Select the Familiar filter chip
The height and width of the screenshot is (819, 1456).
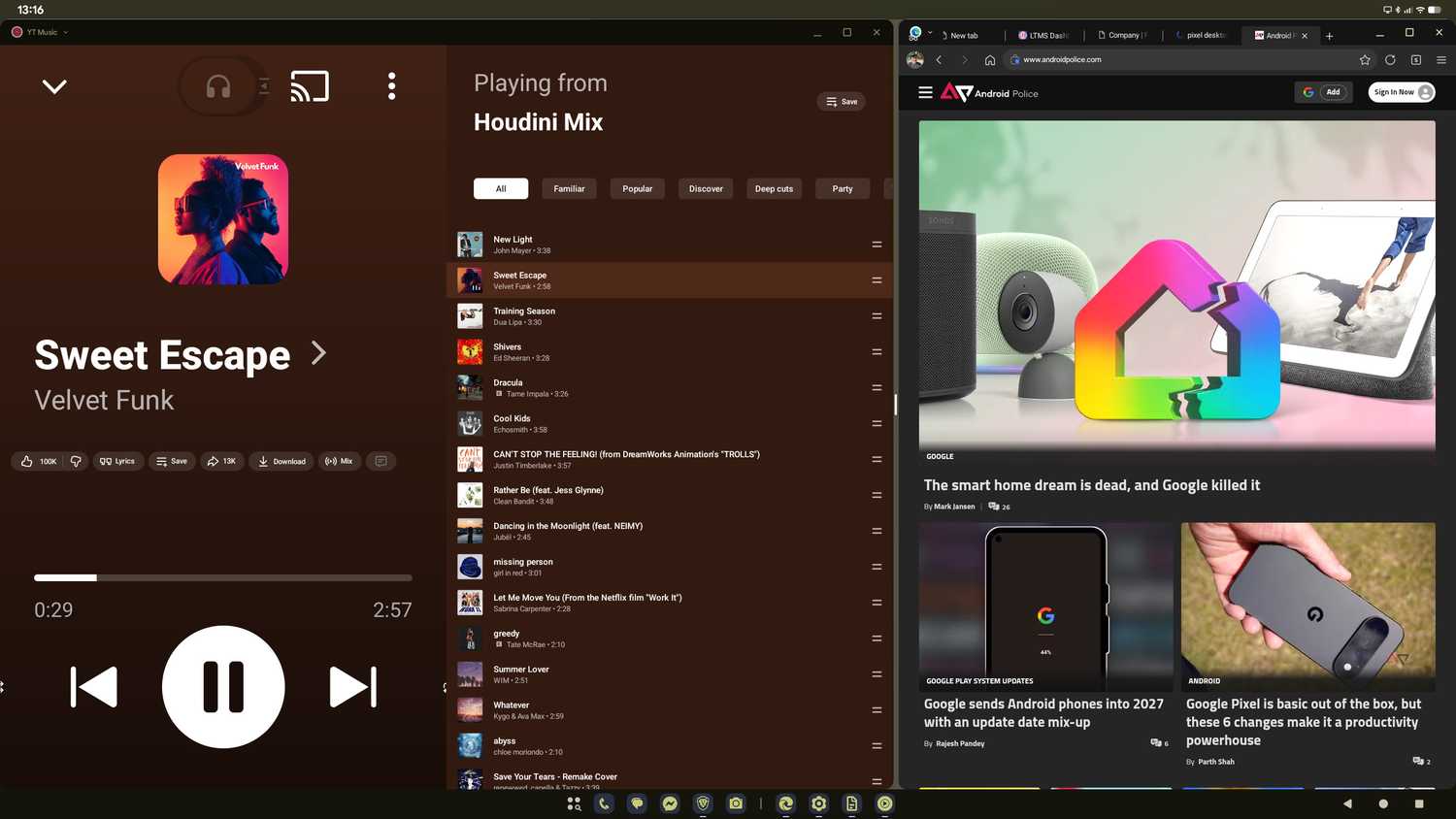point(569,188)
